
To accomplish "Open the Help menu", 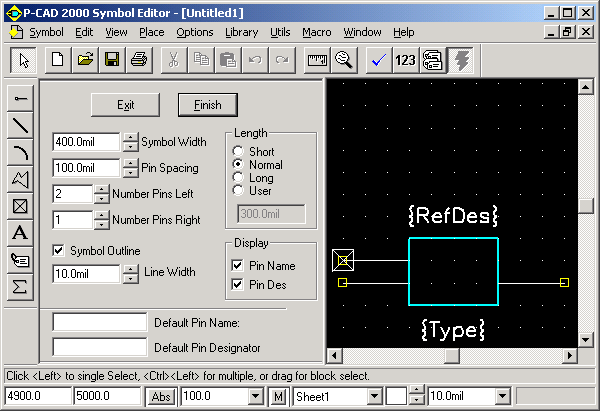I will (x=404, y=32).
